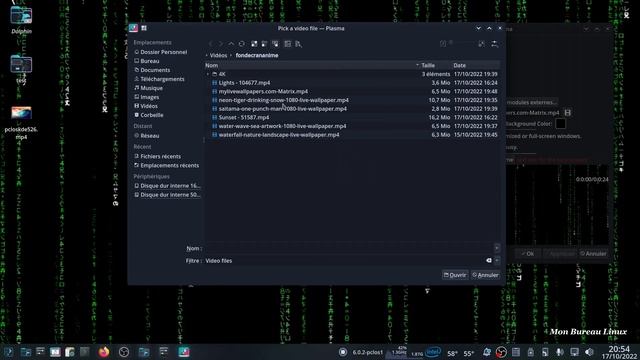Screen dimensions: 640x360
Task: Toggle file preview toolbar button
Action: pyautogui.click(x=288, y=44)
